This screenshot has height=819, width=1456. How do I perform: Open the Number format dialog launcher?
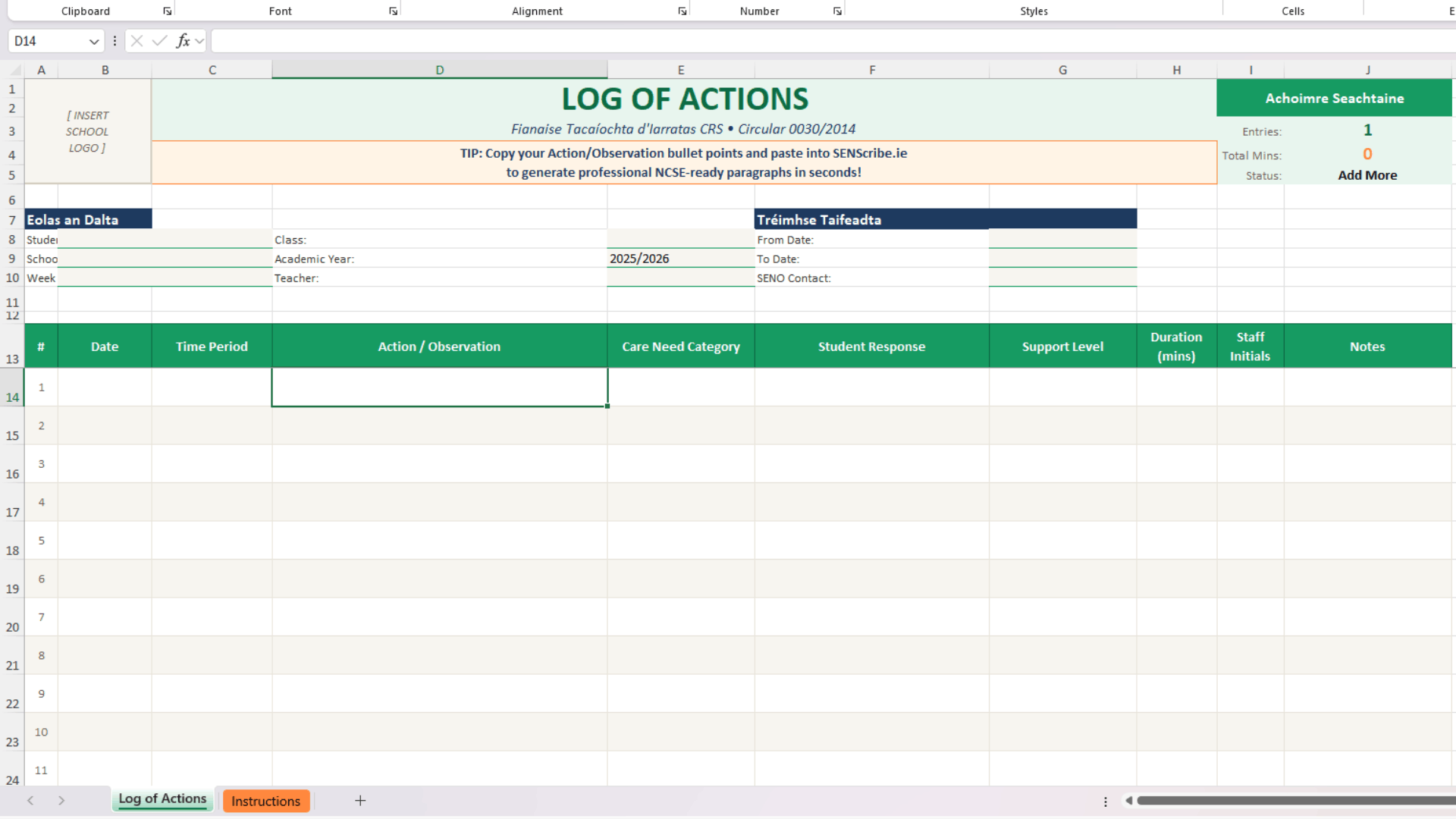[837, 11]
